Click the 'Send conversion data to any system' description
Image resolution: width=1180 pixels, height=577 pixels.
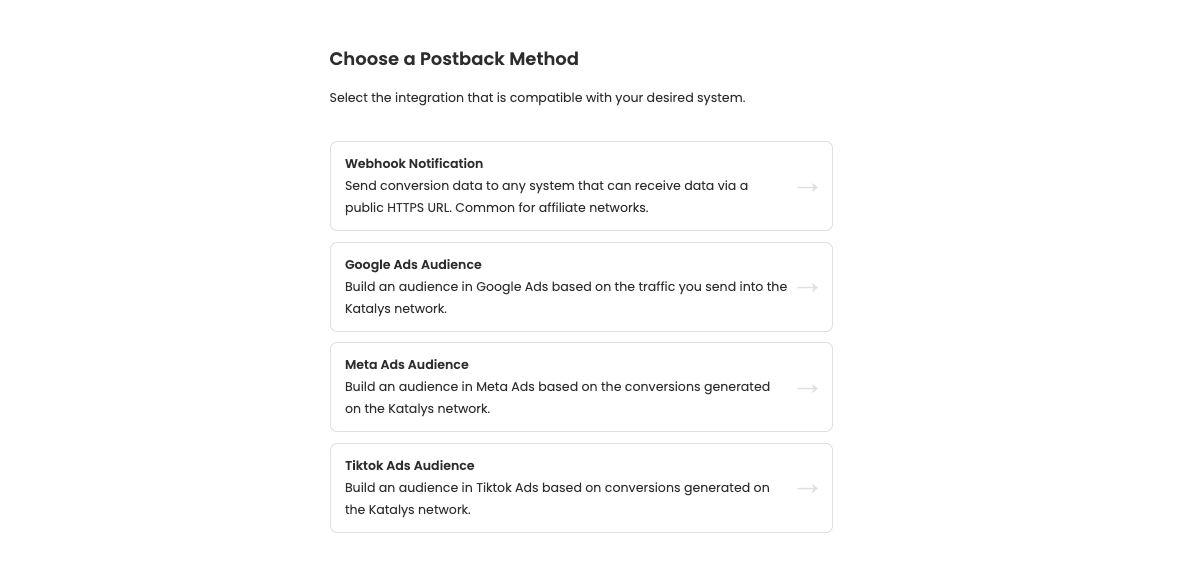tap(546, 186)
